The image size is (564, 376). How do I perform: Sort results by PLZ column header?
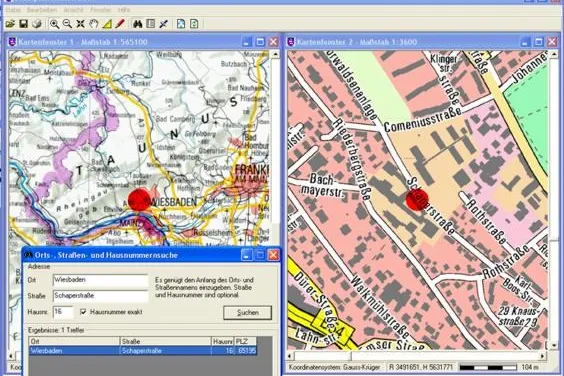[246, 341]
